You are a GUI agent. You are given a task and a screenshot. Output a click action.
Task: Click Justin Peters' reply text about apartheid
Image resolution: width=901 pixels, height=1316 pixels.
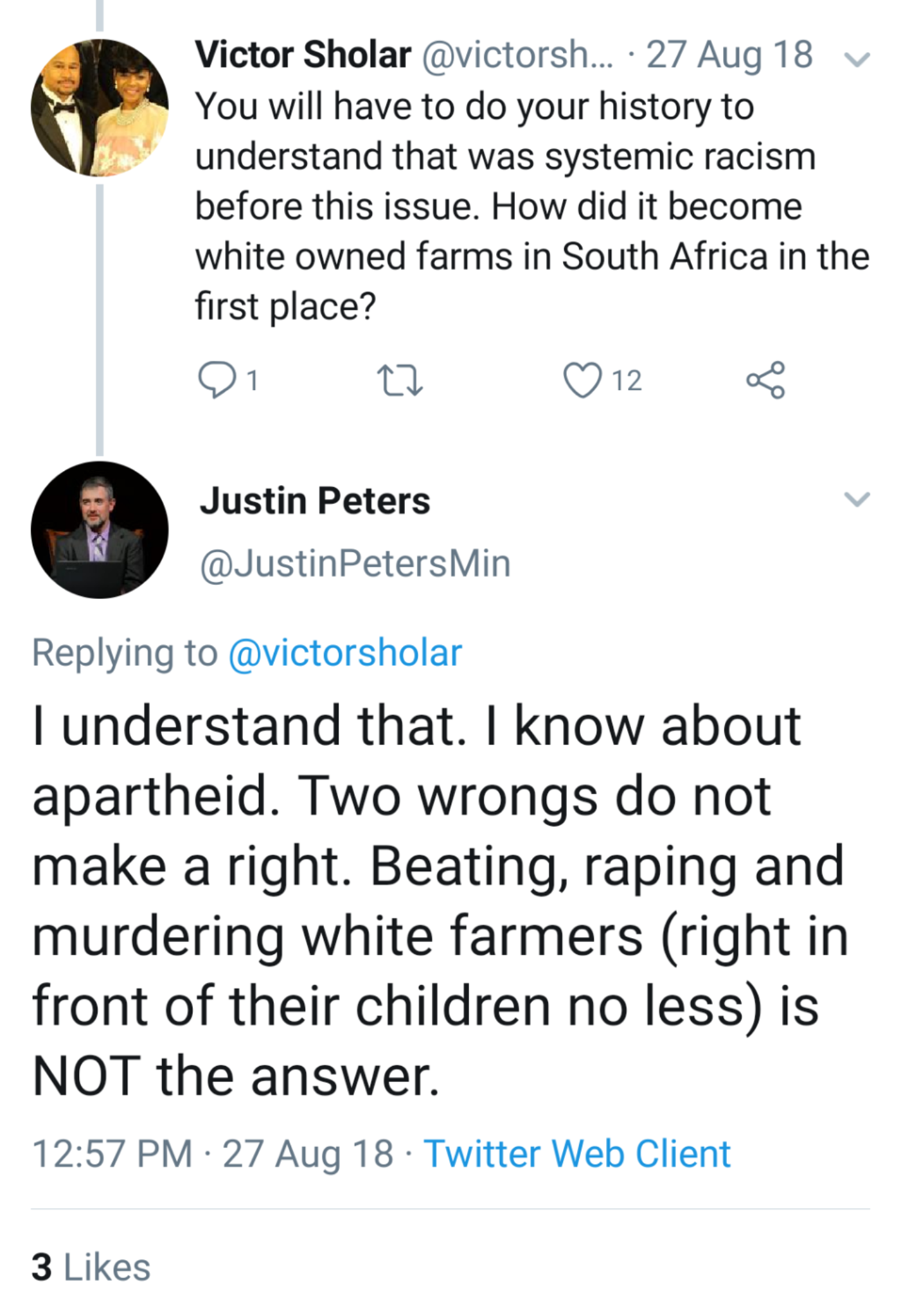point(437,900)
